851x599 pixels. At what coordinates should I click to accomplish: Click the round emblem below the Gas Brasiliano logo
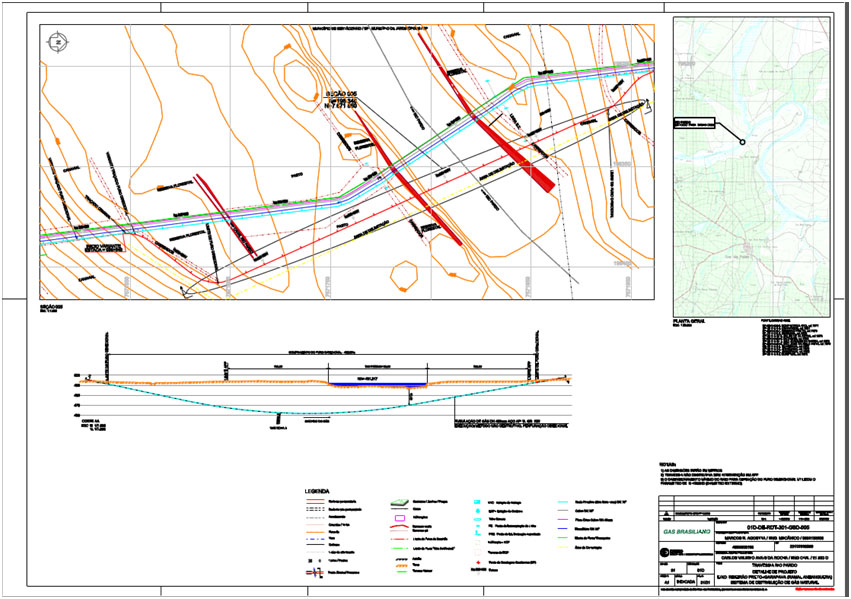[665, 550]
